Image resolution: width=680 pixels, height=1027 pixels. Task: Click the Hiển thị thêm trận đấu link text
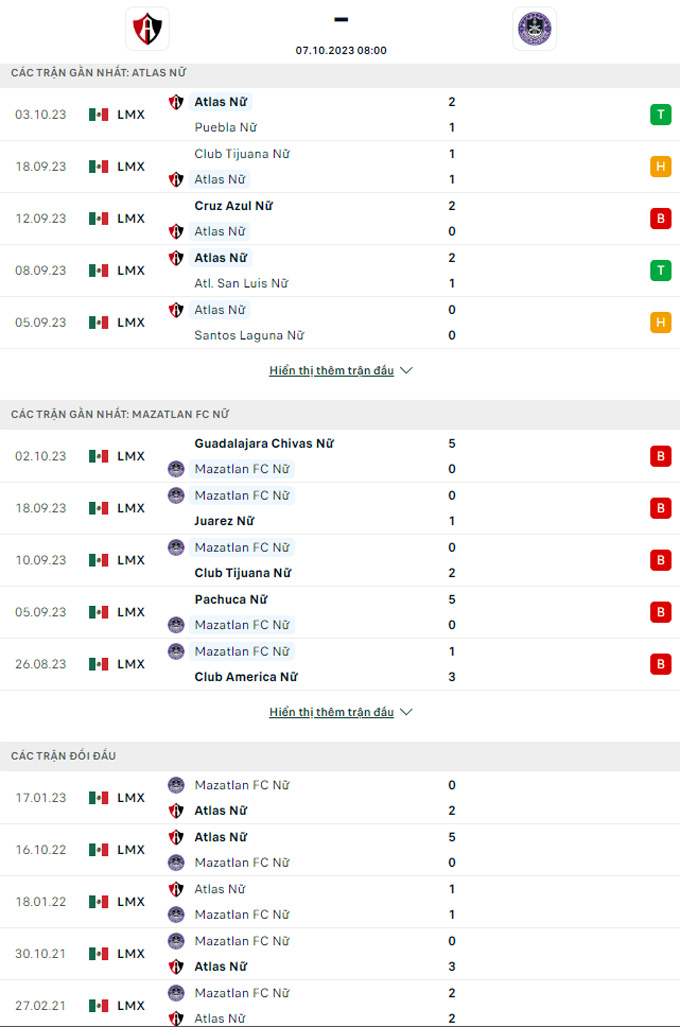pyautogui.click(x=330, y=370)
